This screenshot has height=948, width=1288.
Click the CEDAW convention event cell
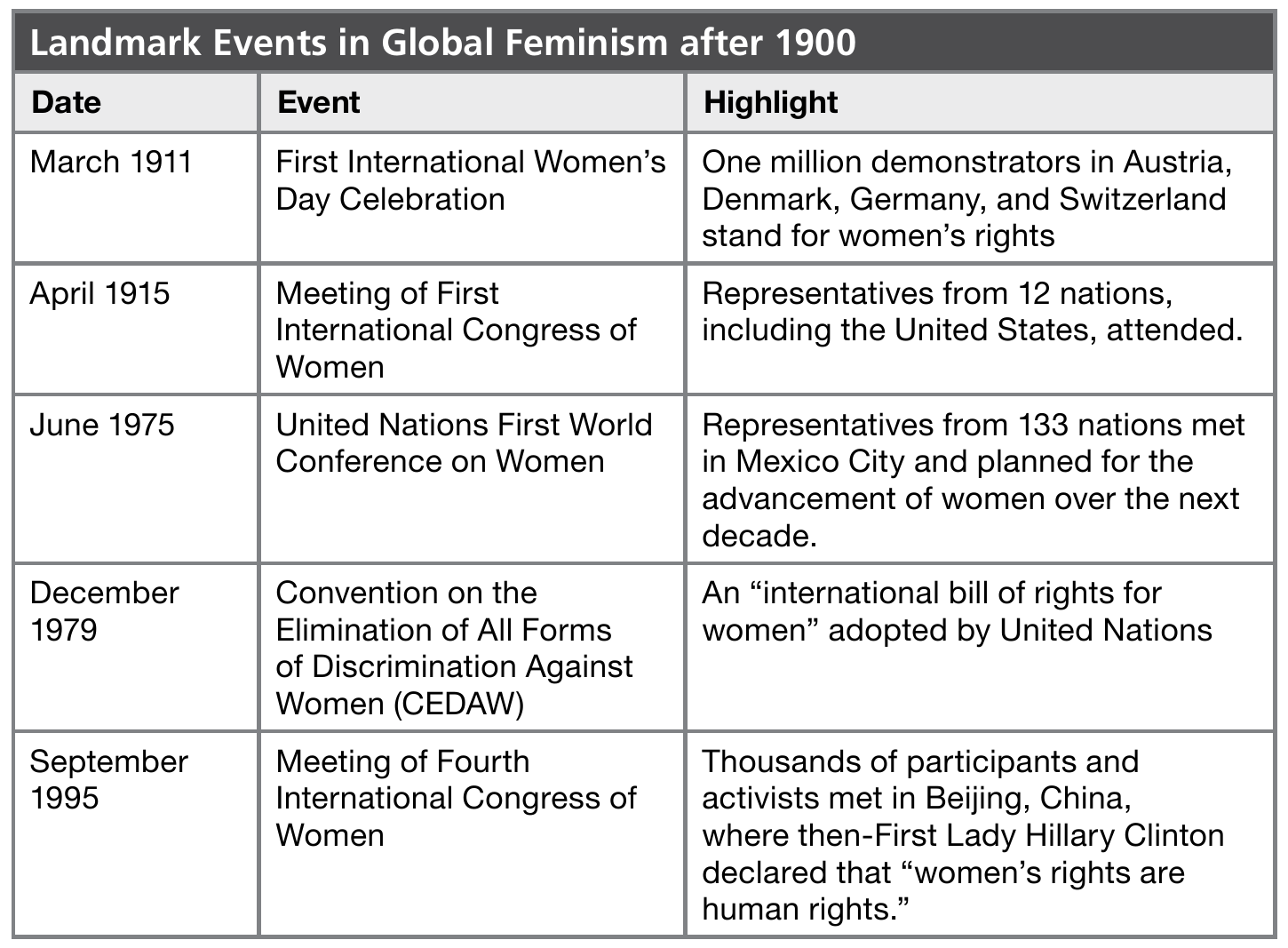click(454, 648)
